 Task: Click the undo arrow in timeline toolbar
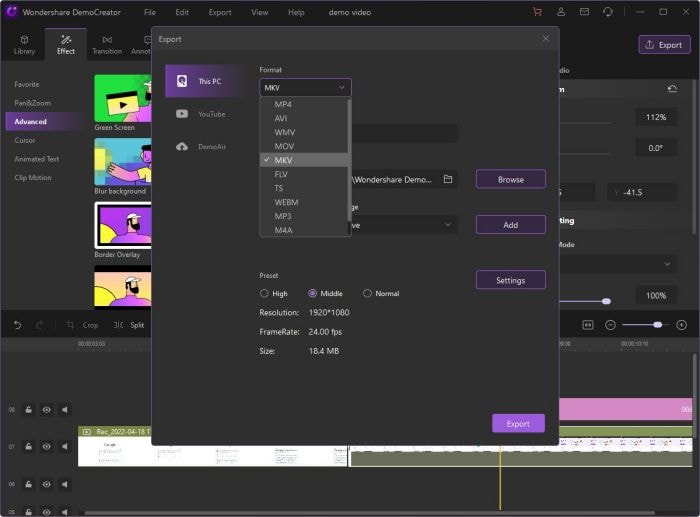click(17, 325)
